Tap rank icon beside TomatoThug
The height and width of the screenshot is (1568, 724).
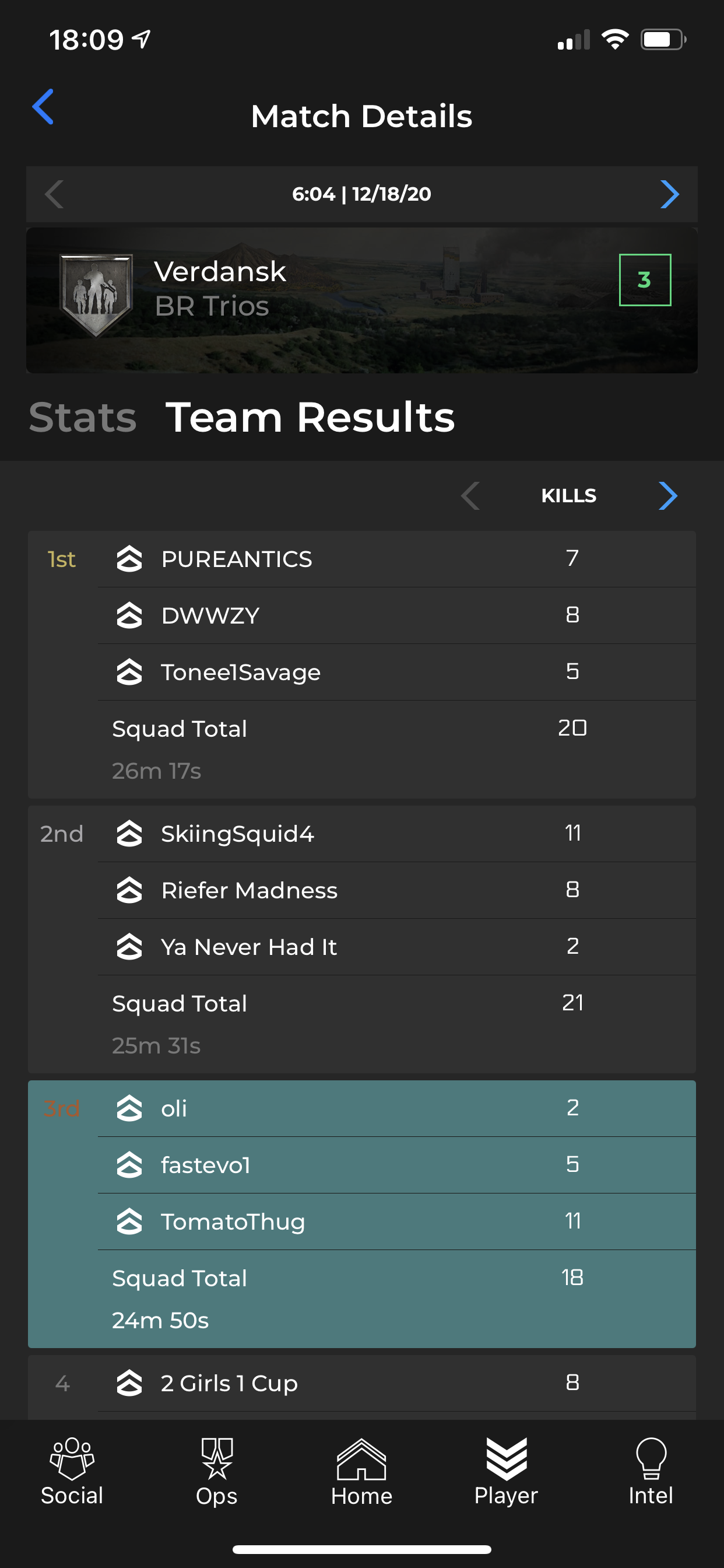pyautogui.click(x=129, y=1221)
